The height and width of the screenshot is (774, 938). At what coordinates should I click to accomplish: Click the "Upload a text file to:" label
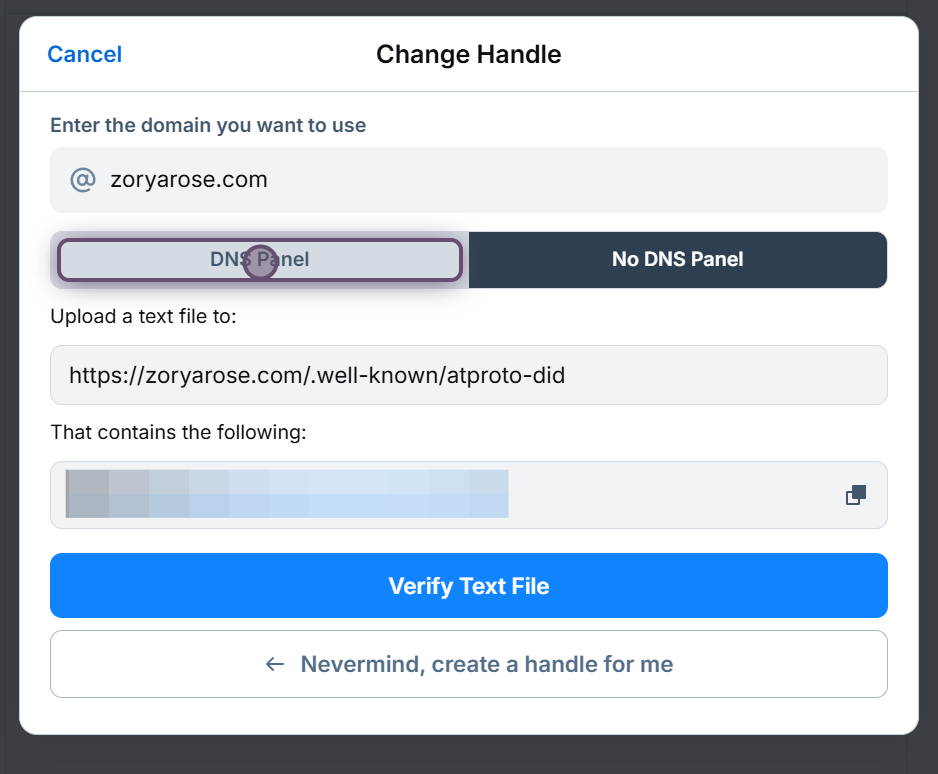(x=143, y=317)
